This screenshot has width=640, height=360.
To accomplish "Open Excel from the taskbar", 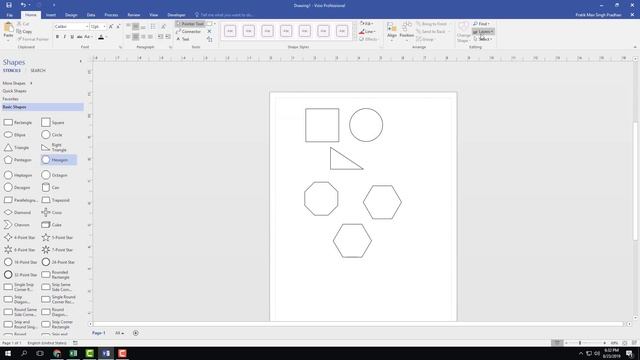I will pyautogui.click(x=73, y=353).
